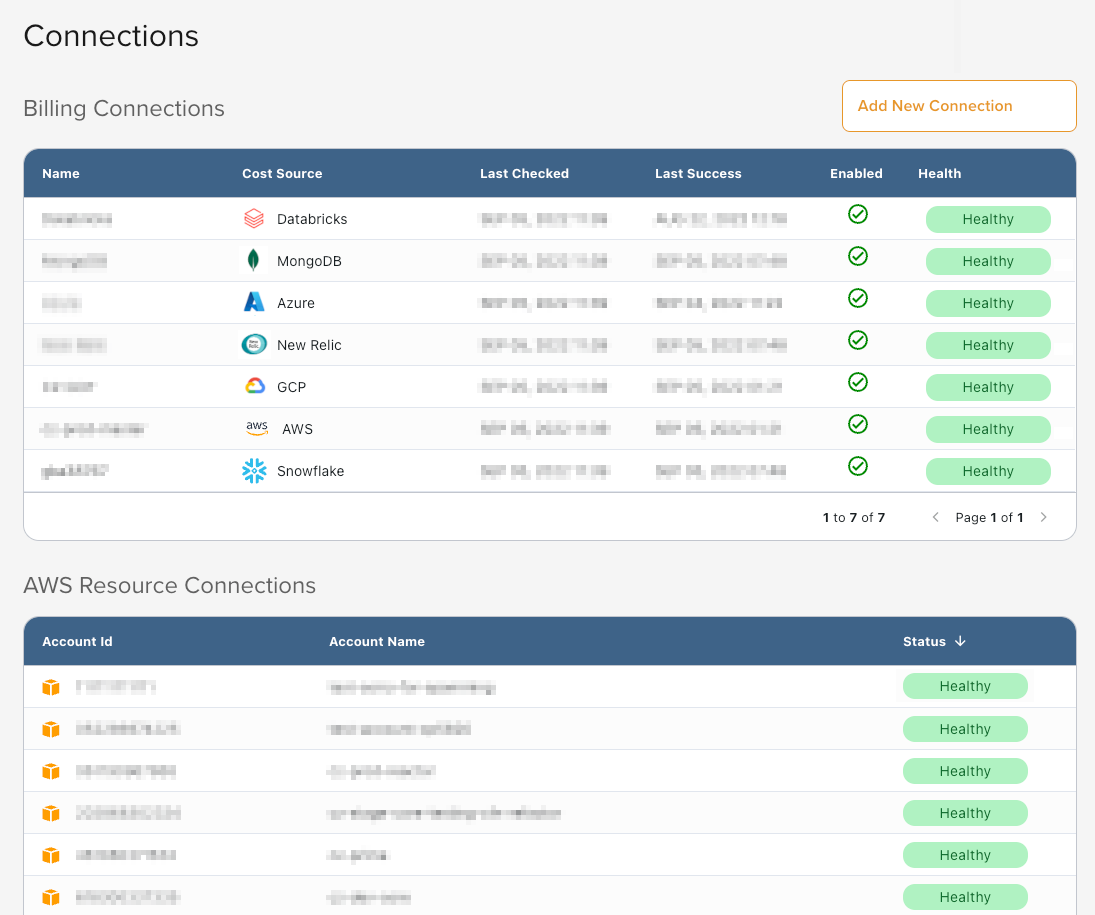Toggle the enabled checkmark for Azure
Screen dimensions: 1095x915
coord(858,298)
